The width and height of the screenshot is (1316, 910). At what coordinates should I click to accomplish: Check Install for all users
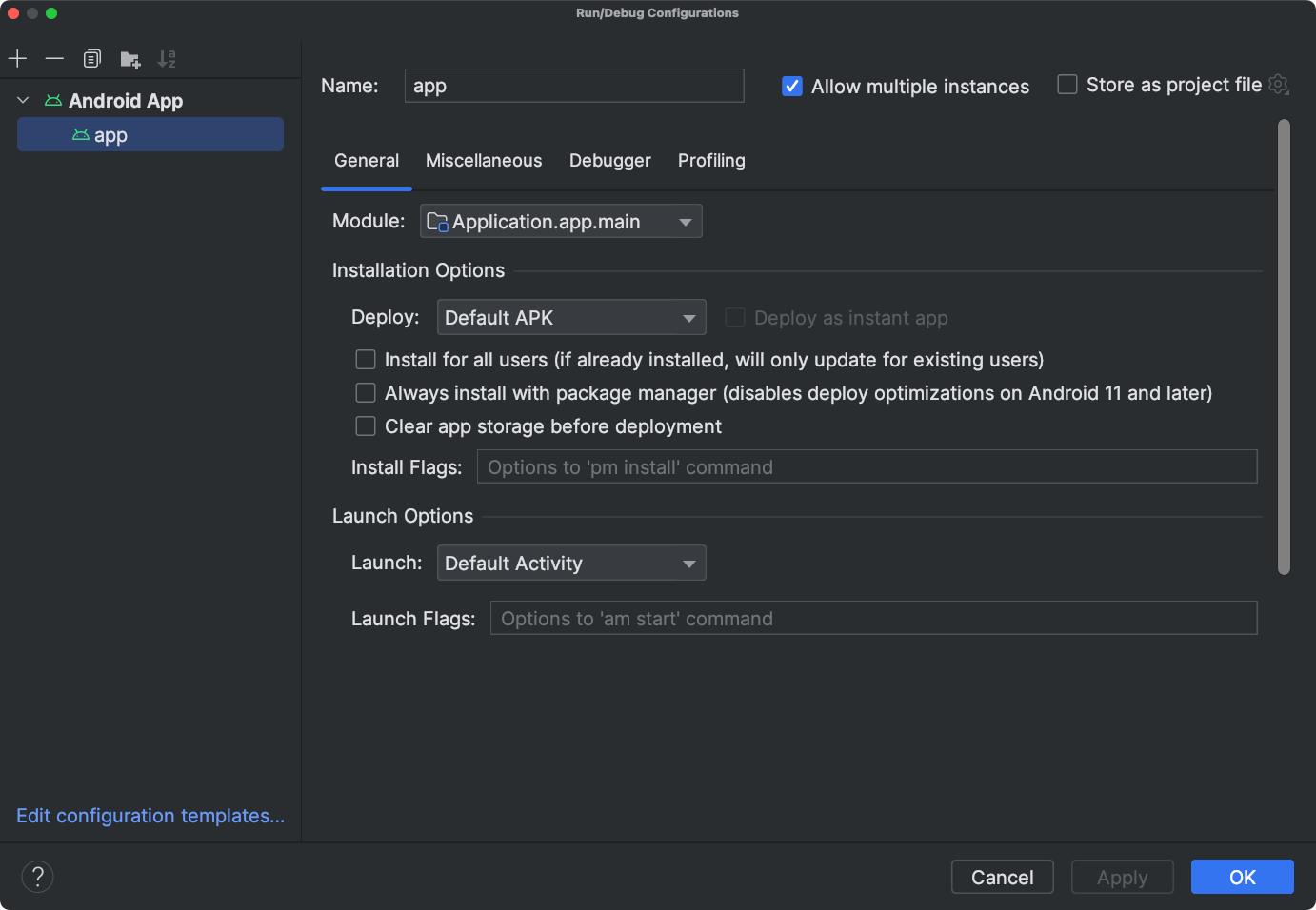[366, 359]
